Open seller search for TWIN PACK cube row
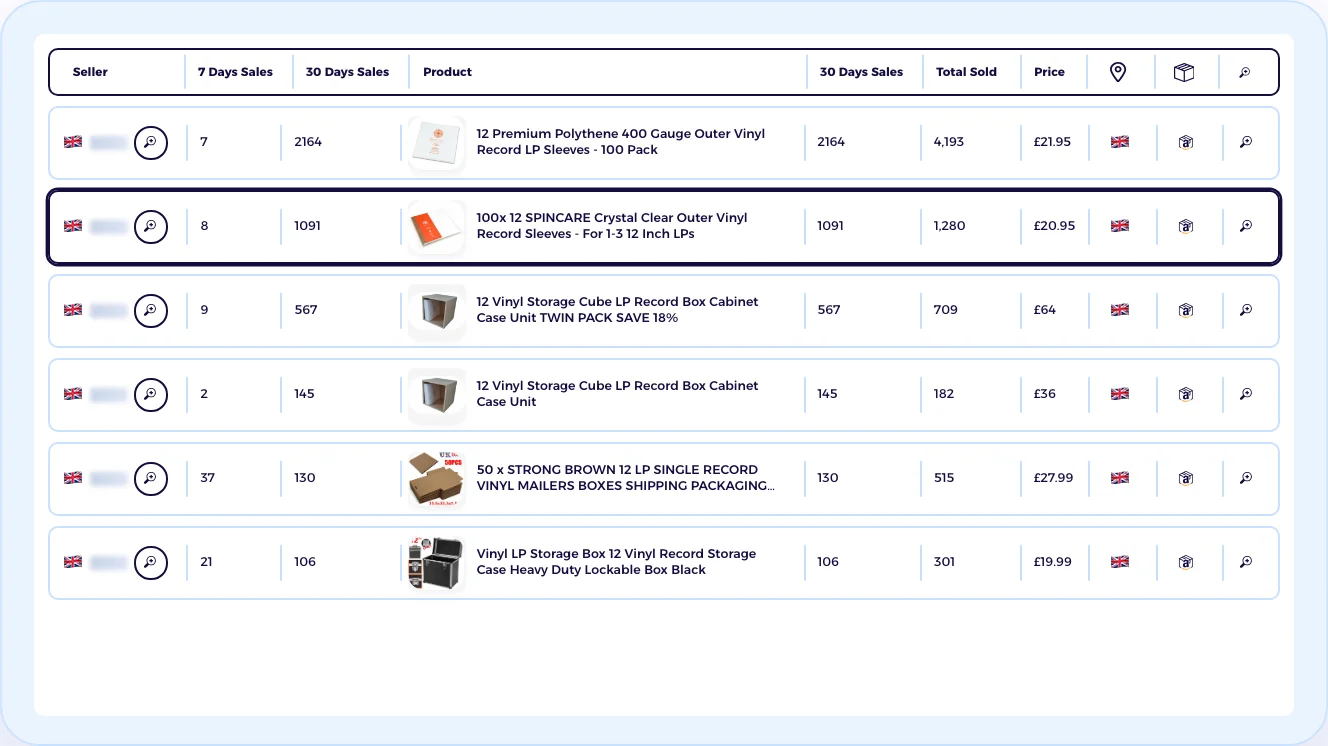1328x746 pixels. (x=151, y=310)
